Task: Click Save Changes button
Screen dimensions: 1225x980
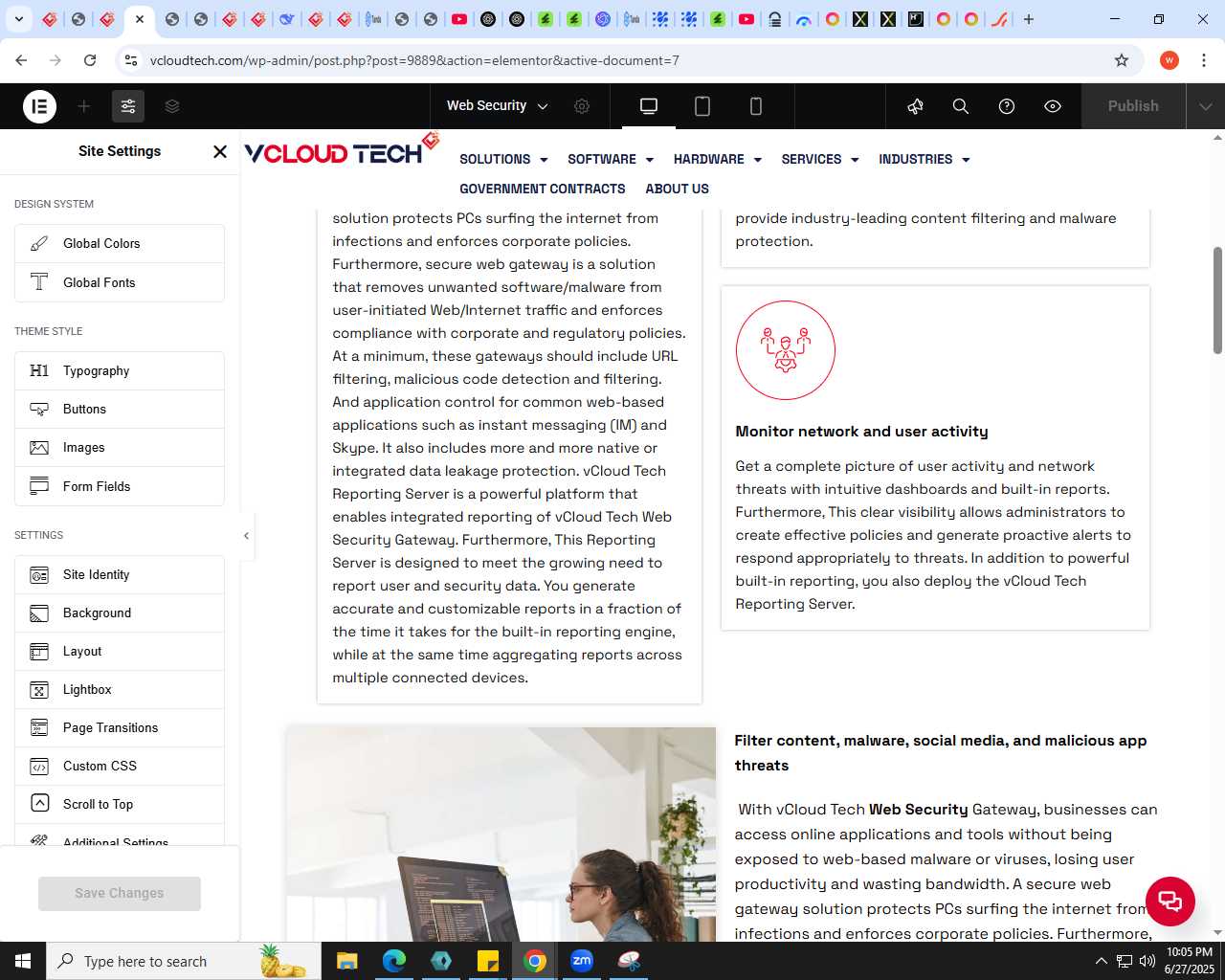Action: [x=120, y=893]
